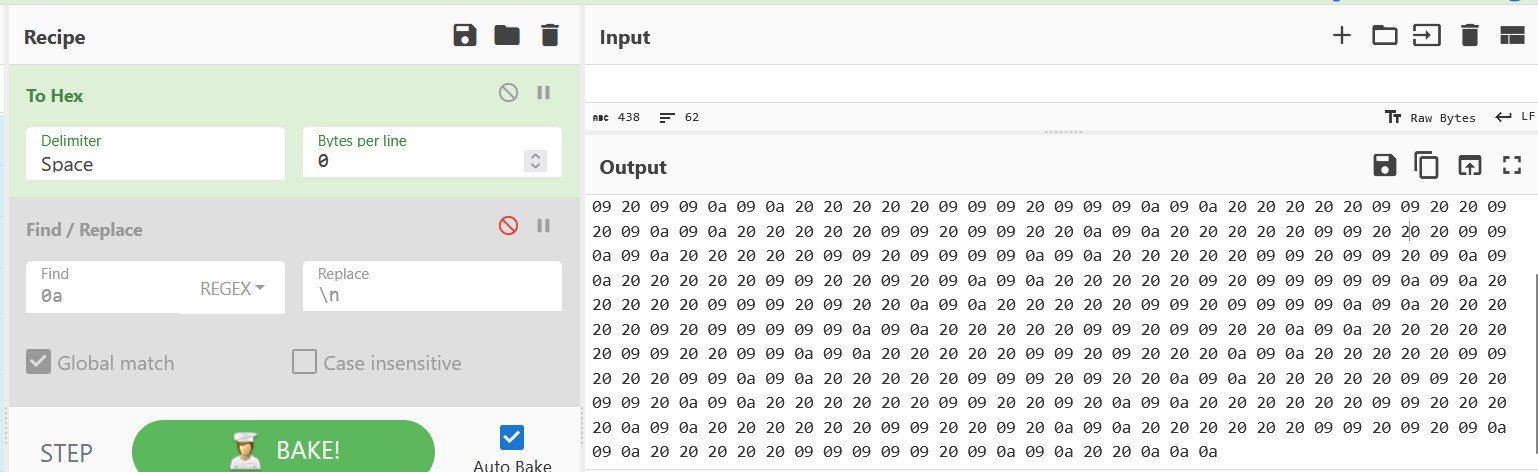Add a new input tab
Image resolution: width=1538 pixels, height=472 pixels.
(1342, 36)
